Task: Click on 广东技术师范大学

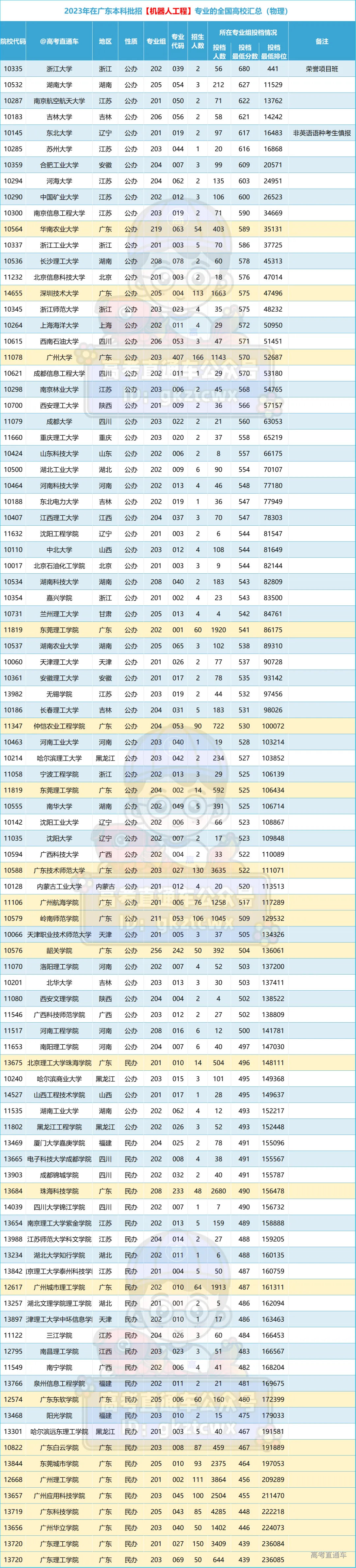Action: 59,870
